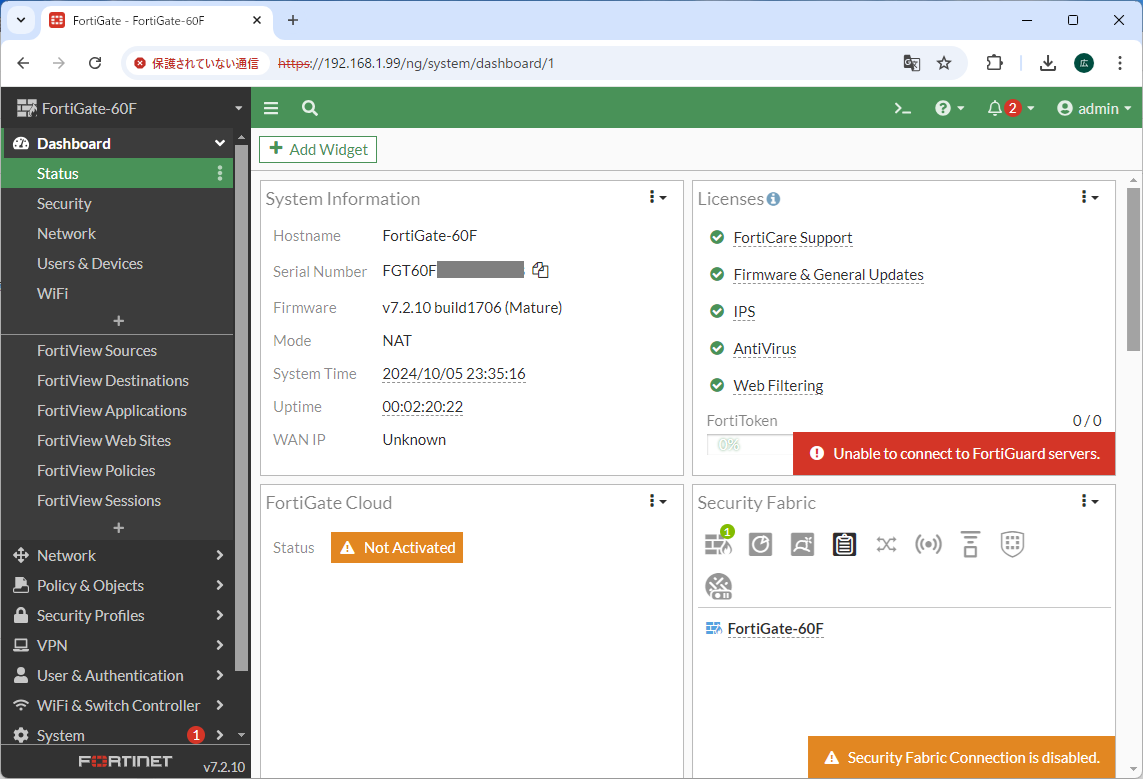Open the CLI console icon
This screenshot has height=779, width=1143.
click(x=902, y=108)
